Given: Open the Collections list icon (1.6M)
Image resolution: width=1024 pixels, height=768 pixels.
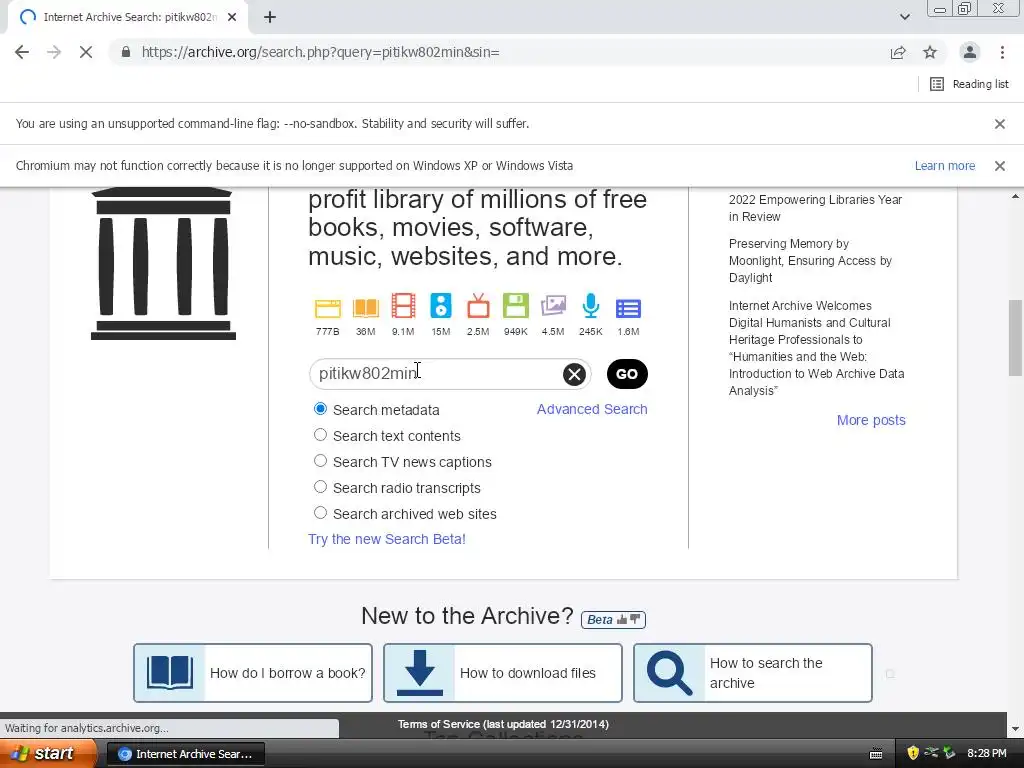Looking at the screenshot, I should (x=628, y=308).
